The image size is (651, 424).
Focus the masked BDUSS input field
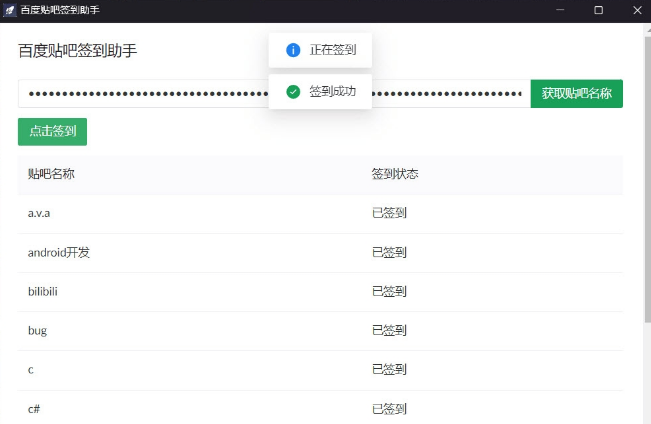[274, 93]
